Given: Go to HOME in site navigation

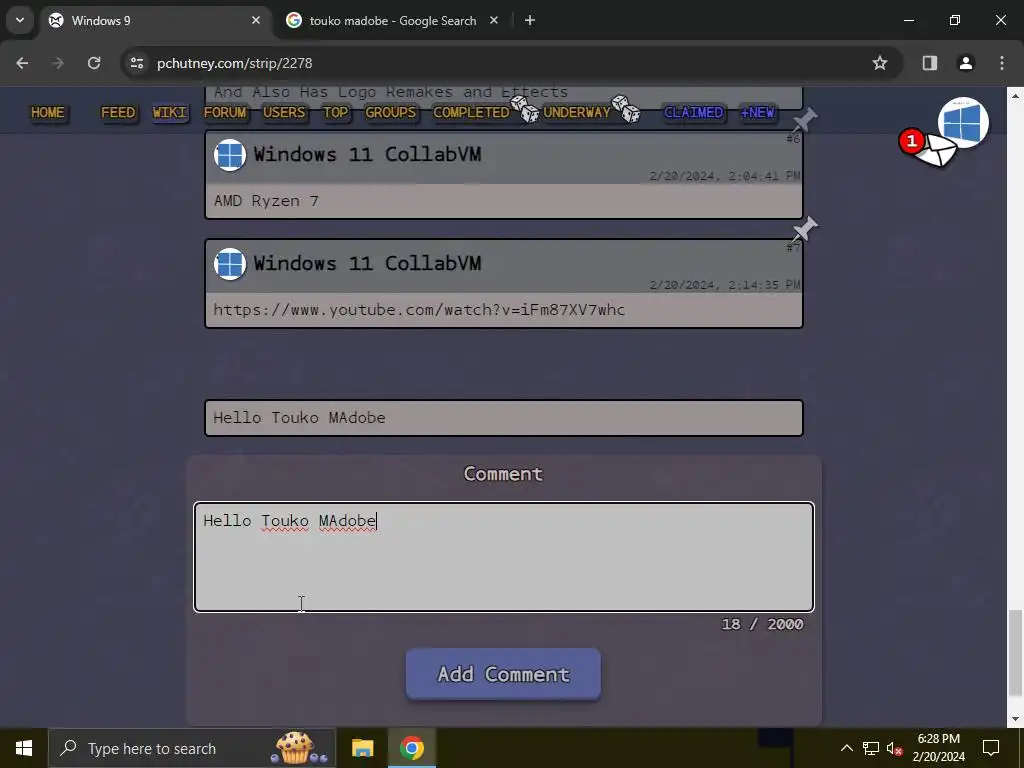Looking at the screenshot, I should 48,112.
